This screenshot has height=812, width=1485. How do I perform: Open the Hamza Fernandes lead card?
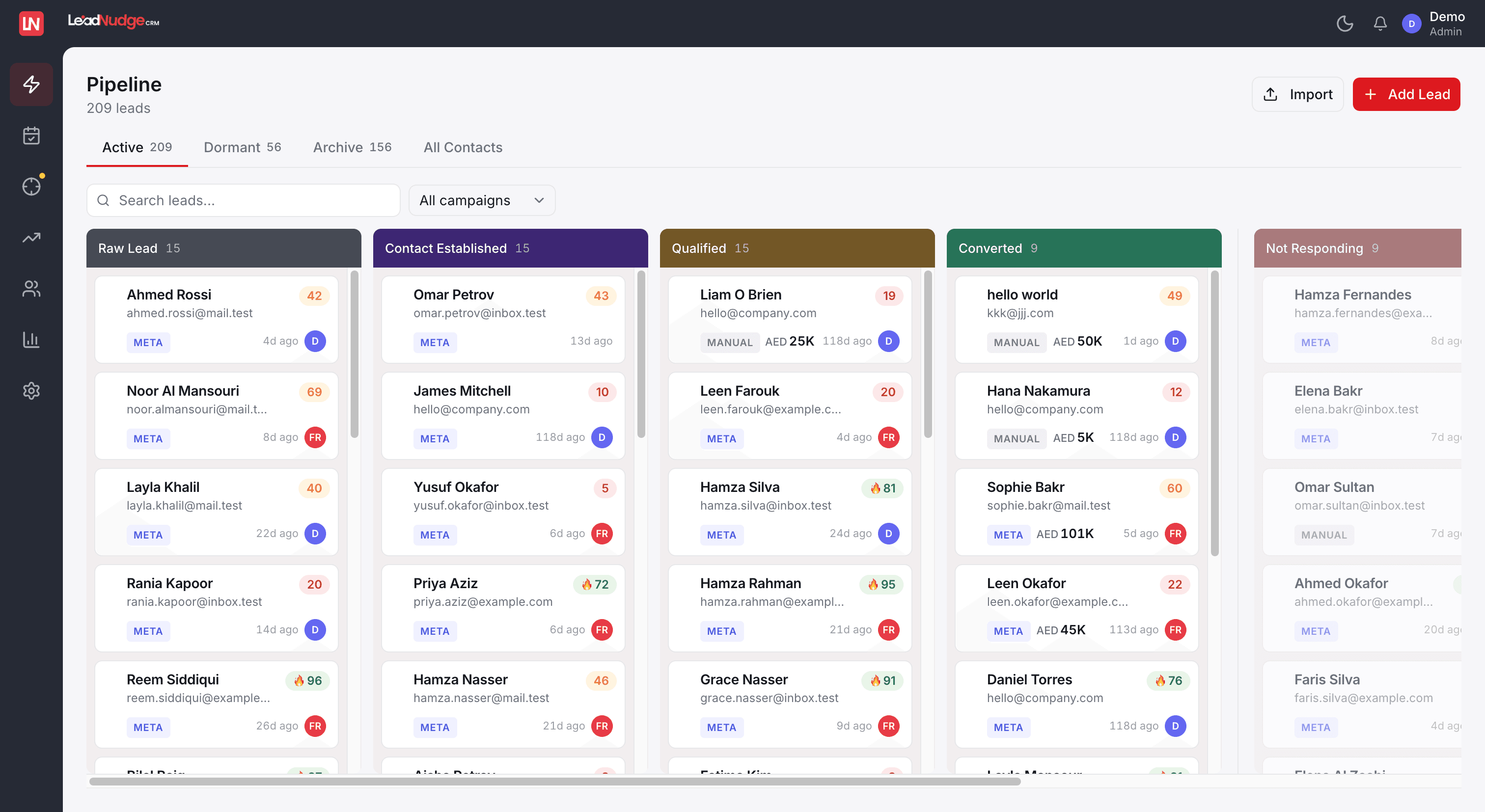click(1362, 320)
